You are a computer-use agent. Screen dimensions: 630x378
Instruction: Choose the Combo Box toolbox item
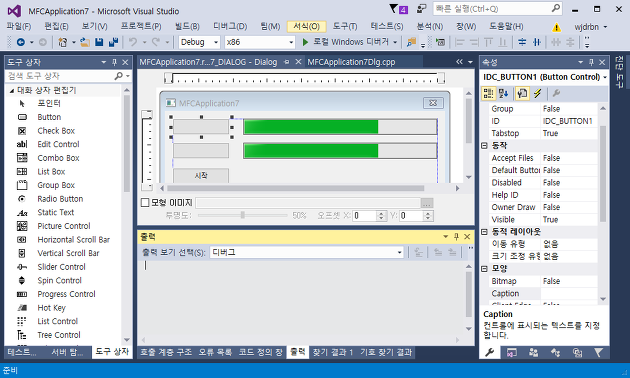click(58, 158)
